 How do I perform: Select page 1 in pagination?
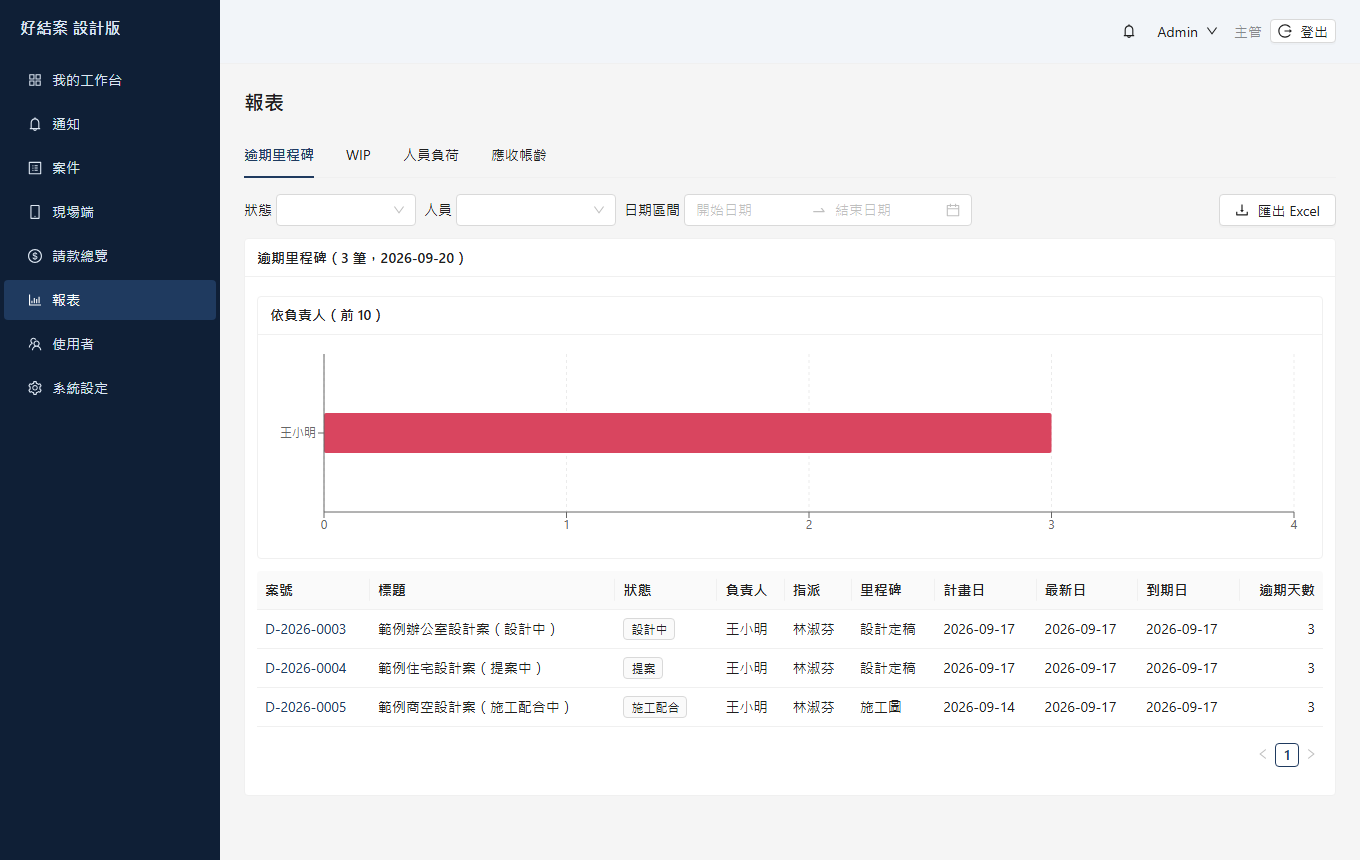pos(1287,754)
